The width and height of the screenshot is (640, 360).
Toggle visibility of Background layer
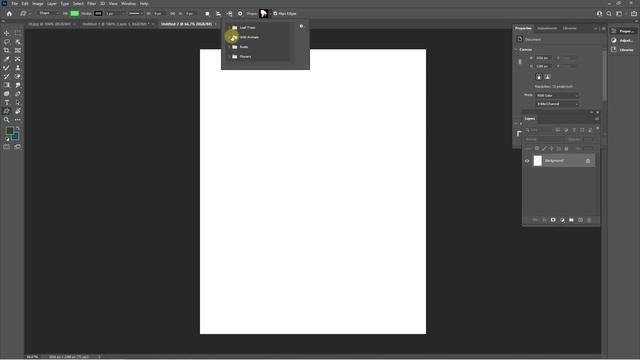pos(527,161)
